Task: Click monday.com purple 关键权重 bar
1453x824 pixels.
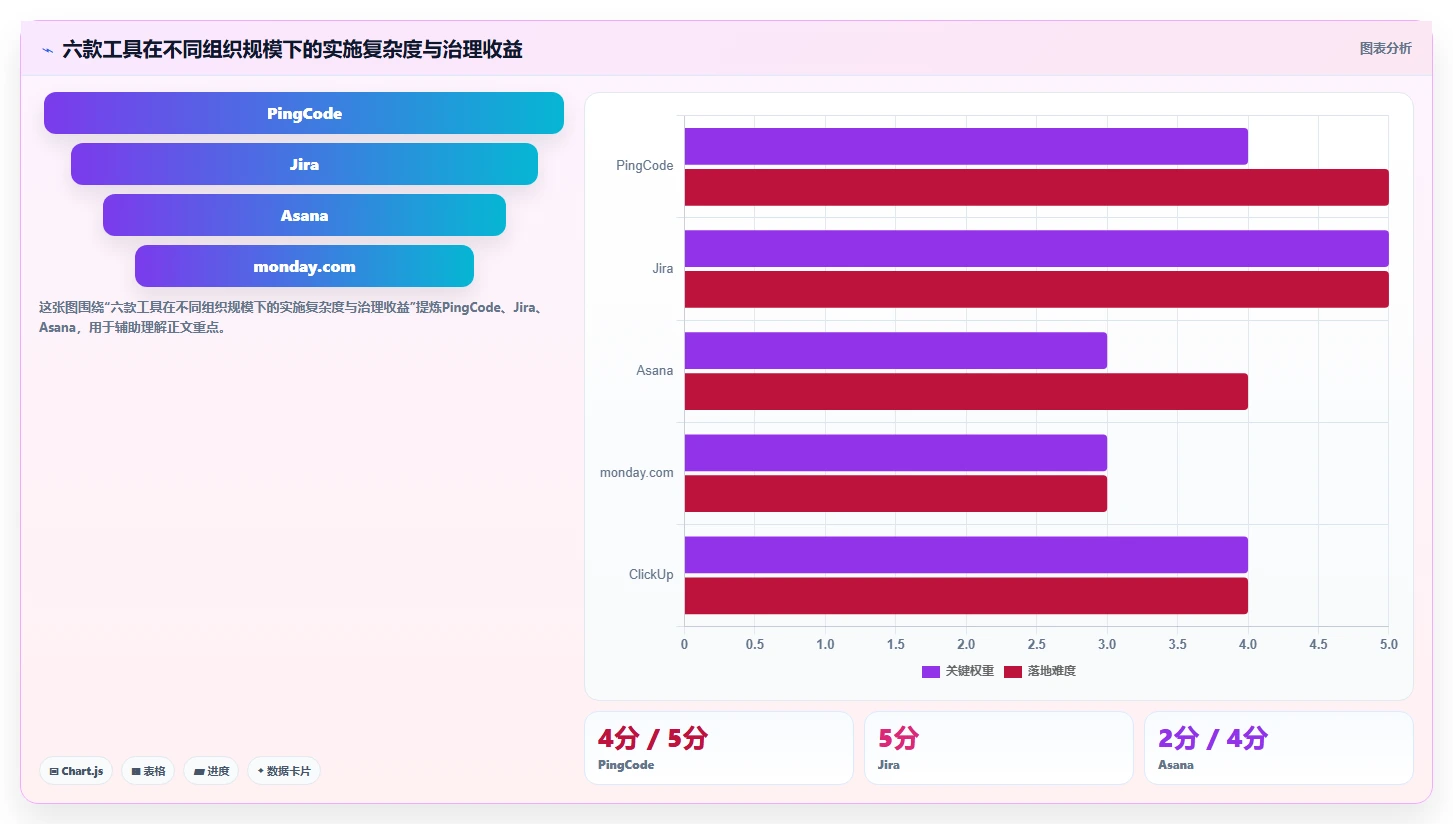Action: (896, 452)
